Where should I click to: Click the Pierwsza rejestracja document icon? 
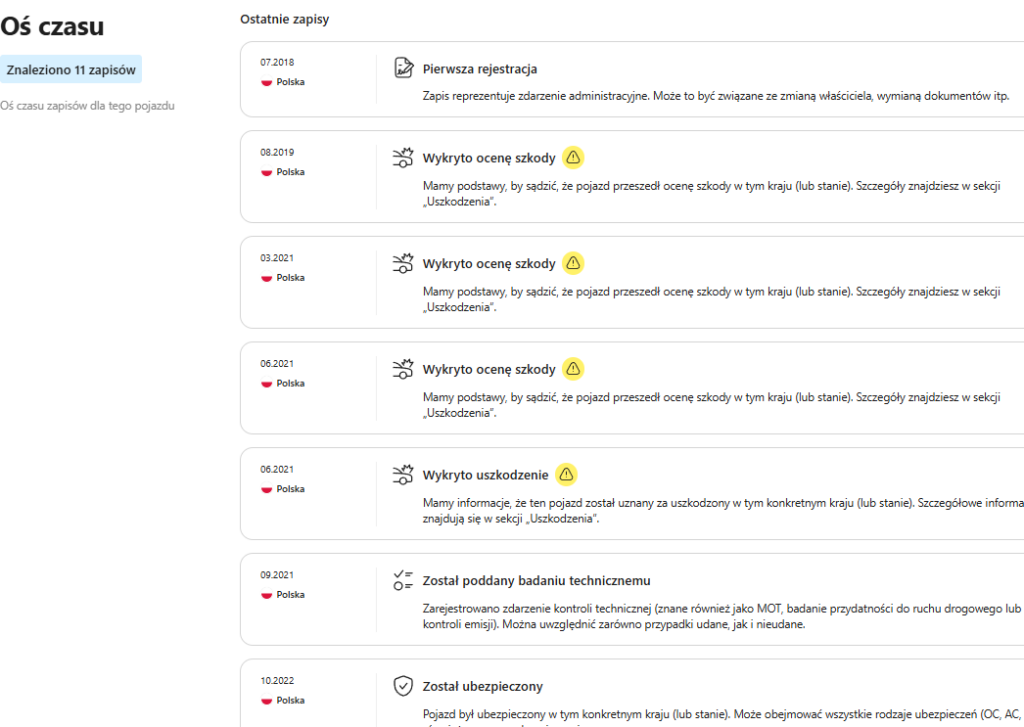[403, 68]
